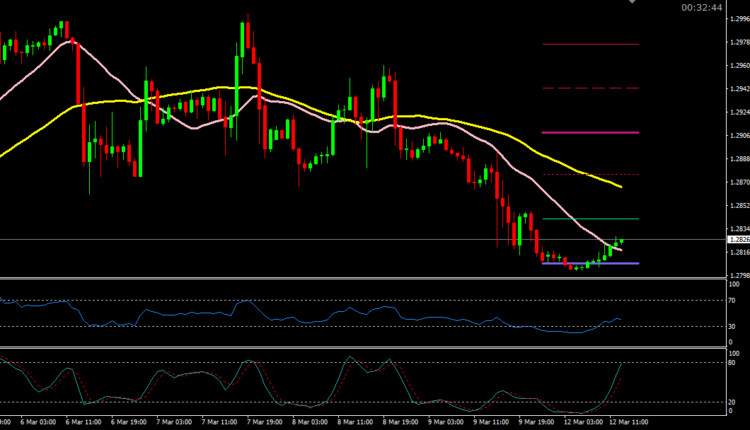750x430 pixels.
Task: Click the 80 level label in stochastic panel
Action: point(733,364)
